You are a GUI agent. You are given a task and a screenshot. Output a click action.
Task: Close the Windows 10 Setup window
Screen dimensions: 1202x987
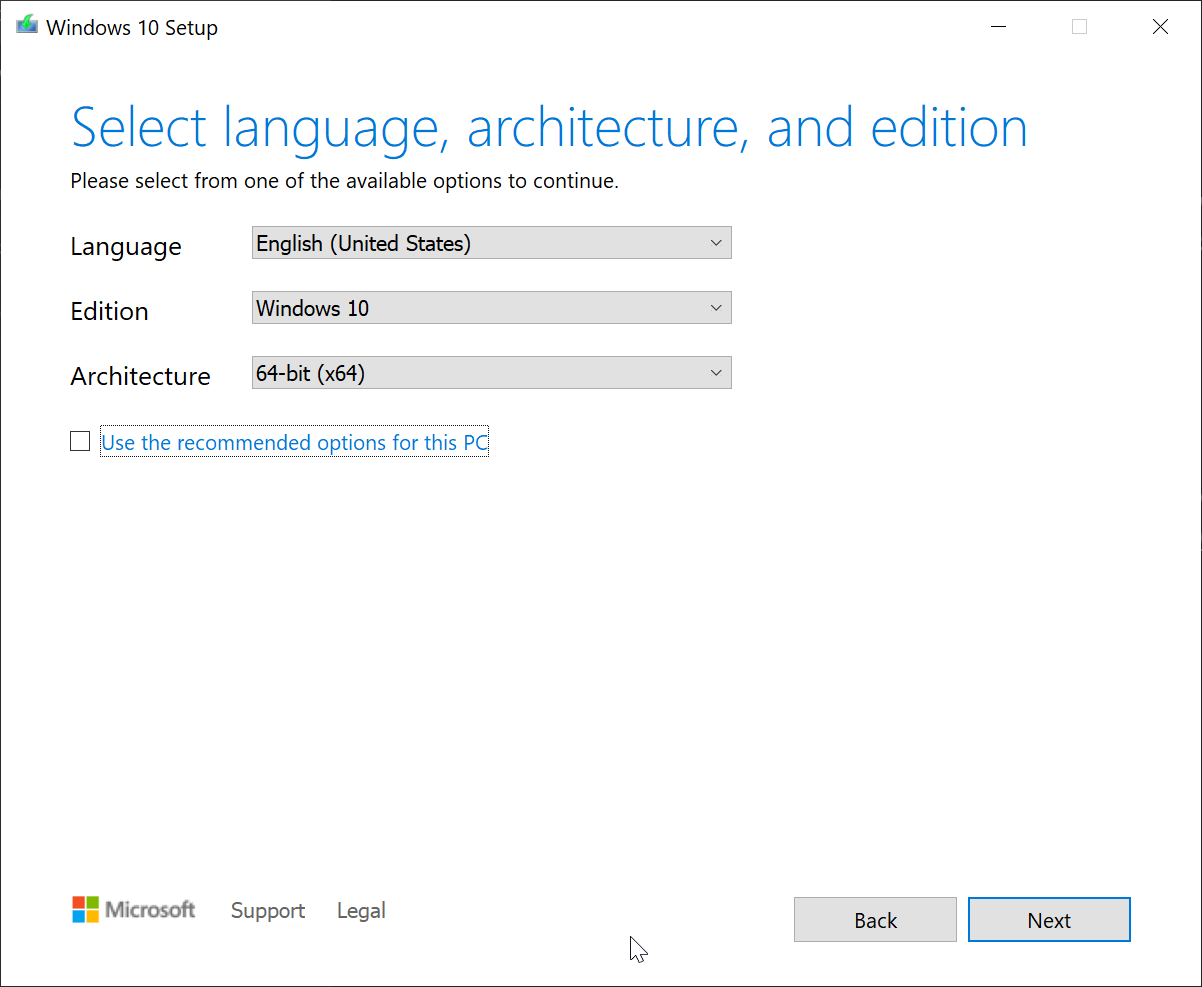pyautogui.click(x=1160, y=27)
